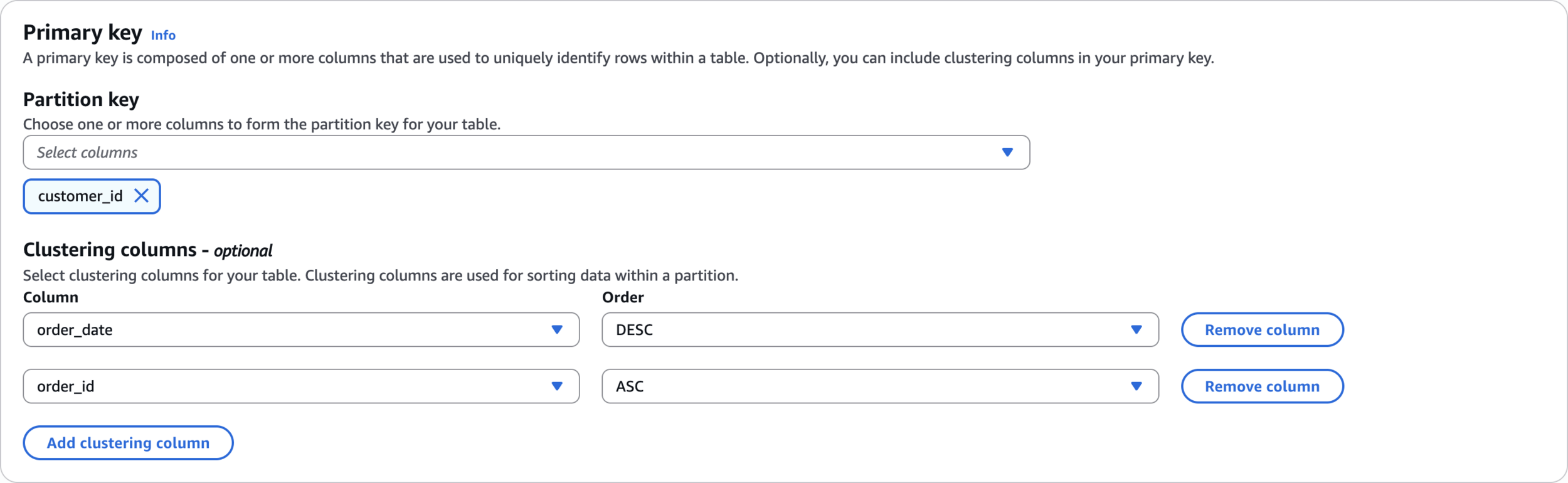The width and height of the screenshot is (1568, 483).
Task: Click the arrow icon beside ASC
Action: pyautogui.click(x=1136, y=386)
